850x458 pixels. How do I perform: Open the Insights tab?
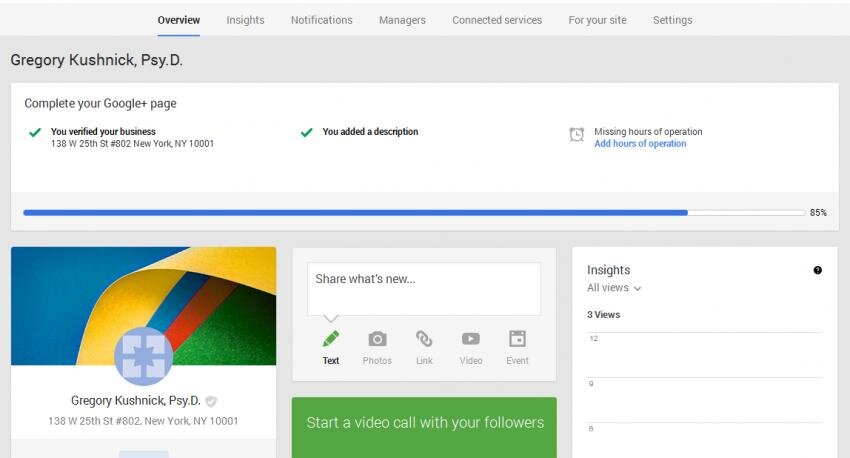[246, 20]
